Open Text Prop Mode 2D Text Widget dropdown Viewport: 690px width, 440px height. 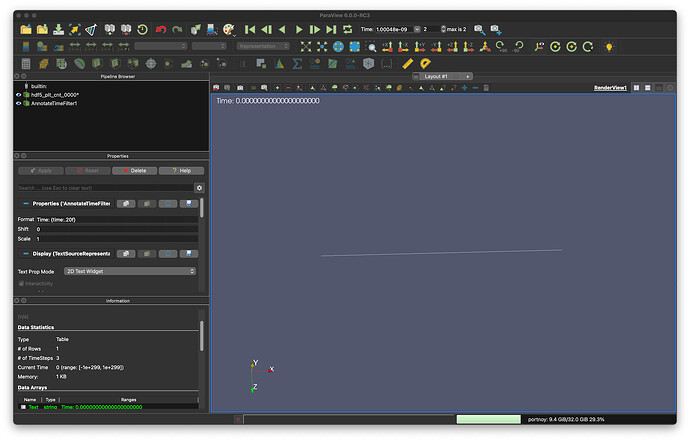(130, 271)
